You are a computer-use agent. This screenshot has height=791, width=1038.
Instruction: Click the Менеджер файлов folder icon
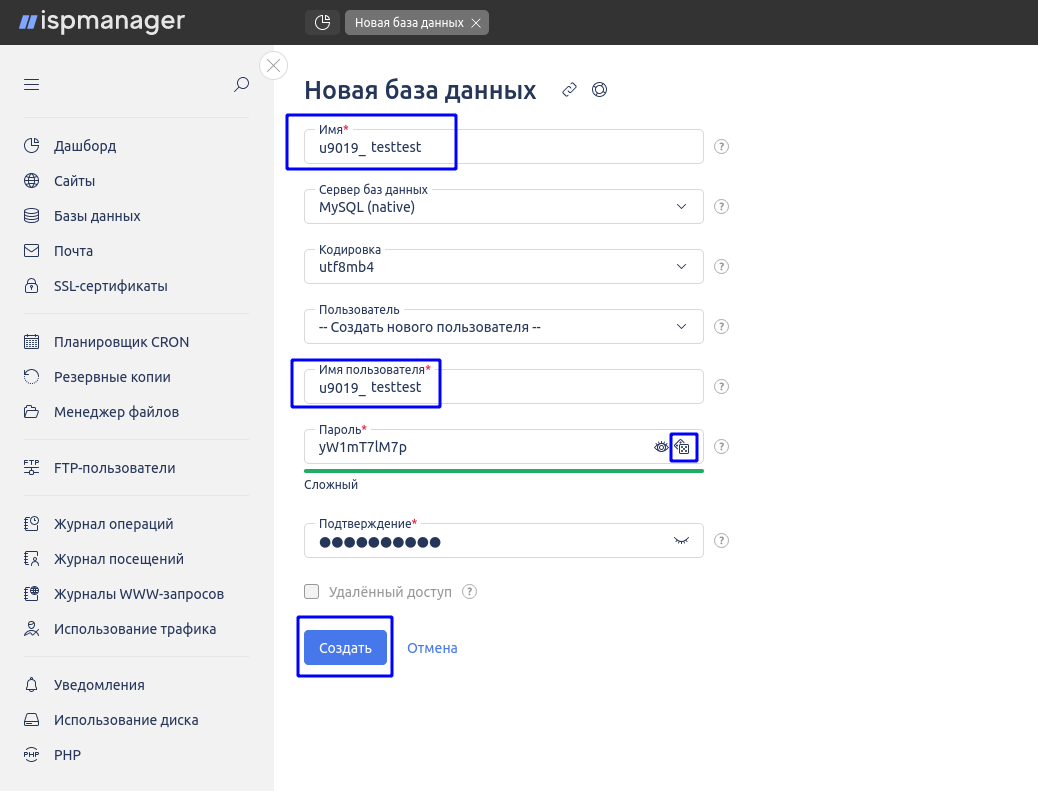(x=31, y=412)
